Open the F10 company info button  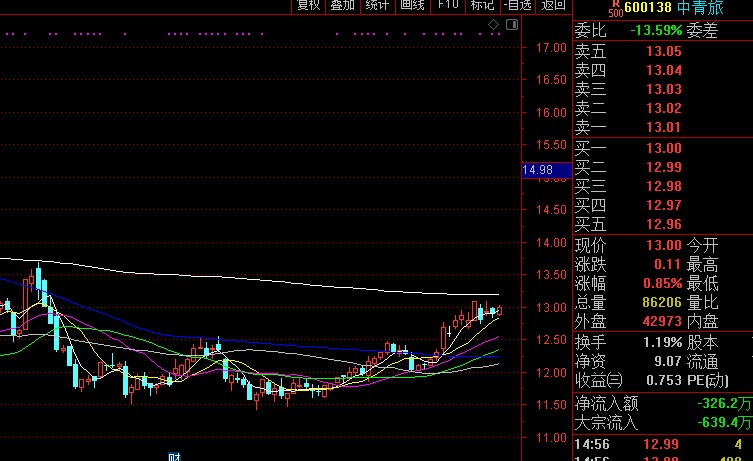pyautogui.click(x=448, y=5)
